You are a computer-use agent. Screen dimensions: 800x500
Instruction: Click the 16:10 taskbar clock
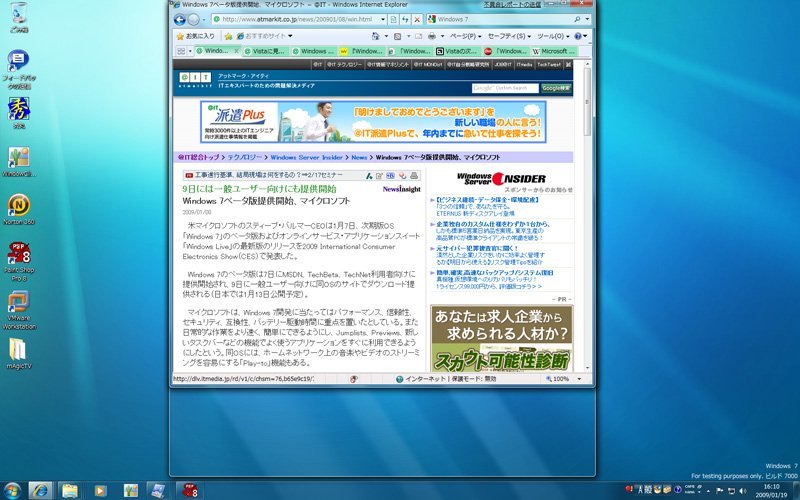point(771,487)
